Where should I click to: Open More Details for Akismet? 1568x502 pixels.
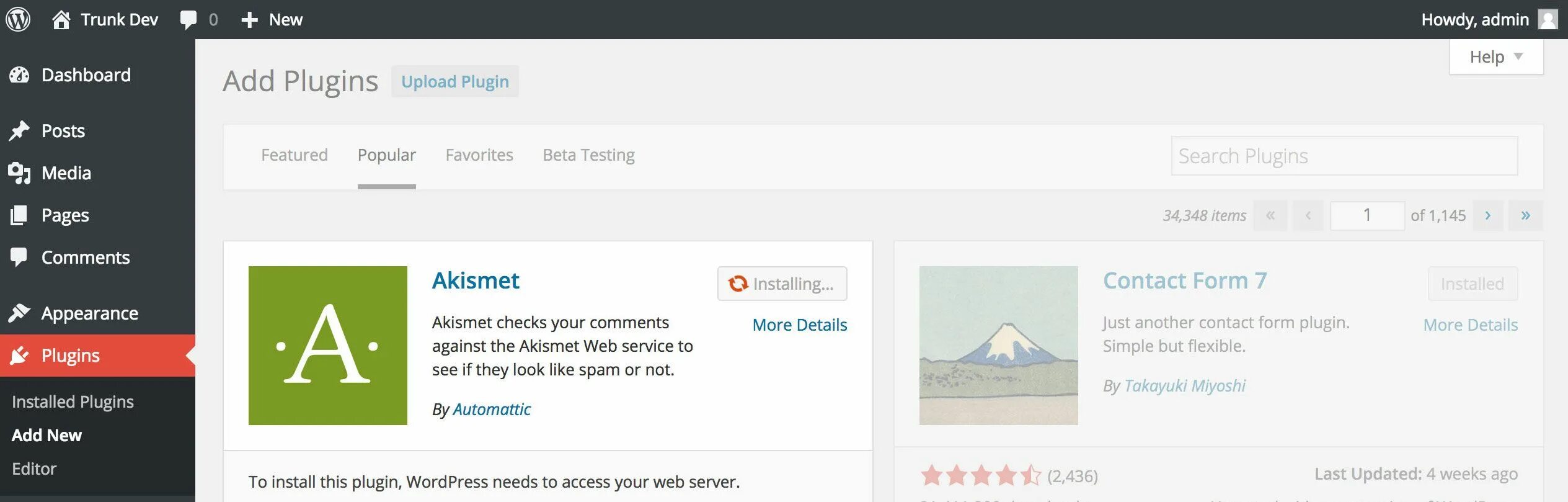pyautogui.click(x=800, y=325)
